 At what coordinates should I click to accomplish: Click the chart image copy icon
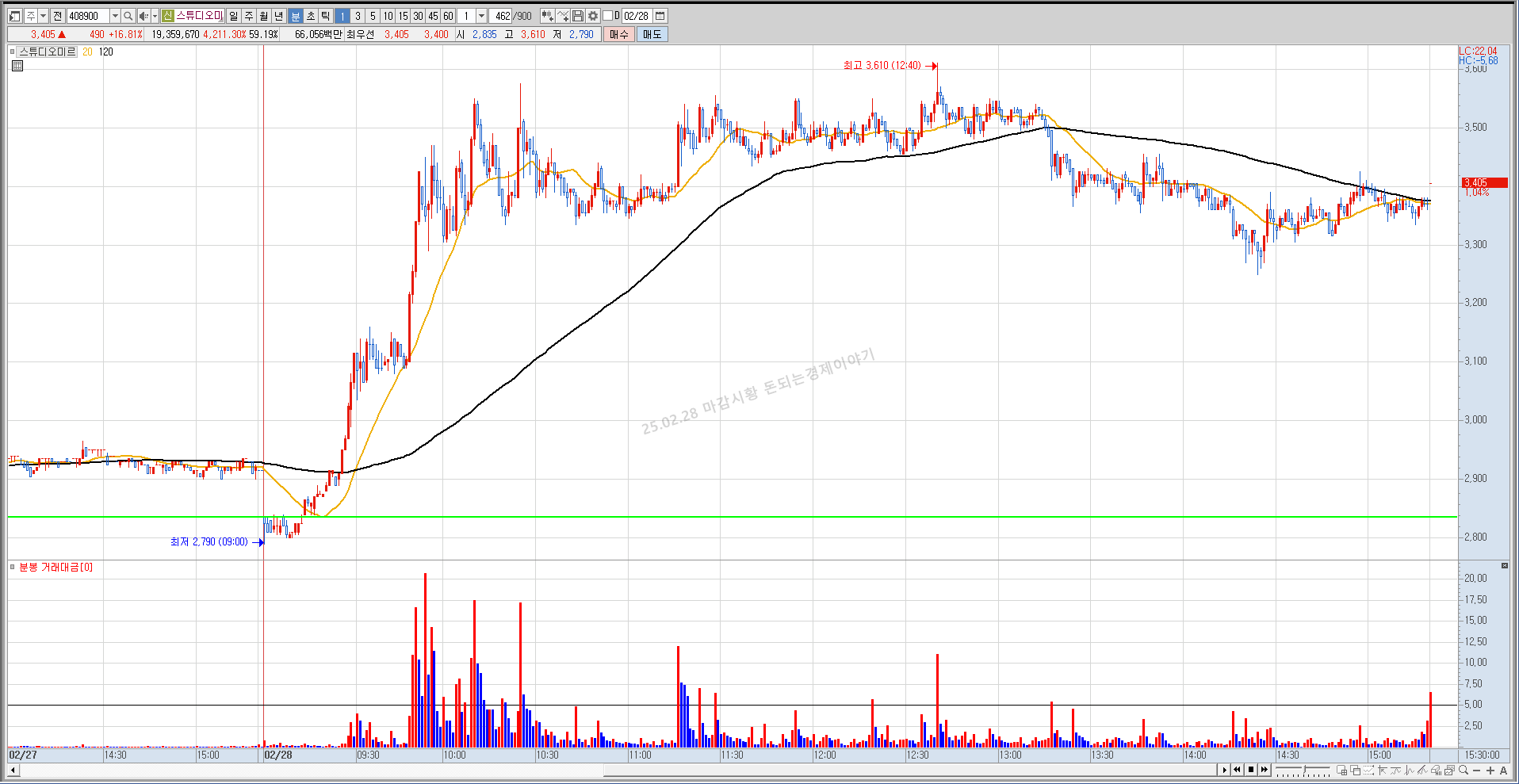coord(1449,770)
